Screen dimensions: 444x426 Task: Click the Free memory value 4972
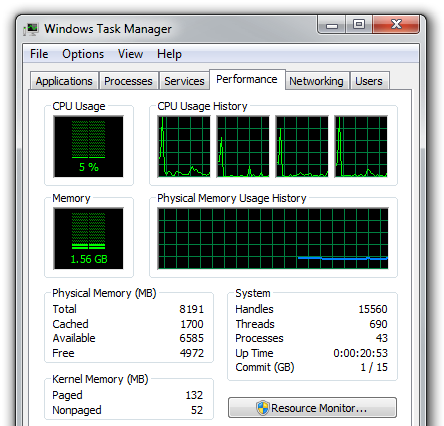(192, 353)
